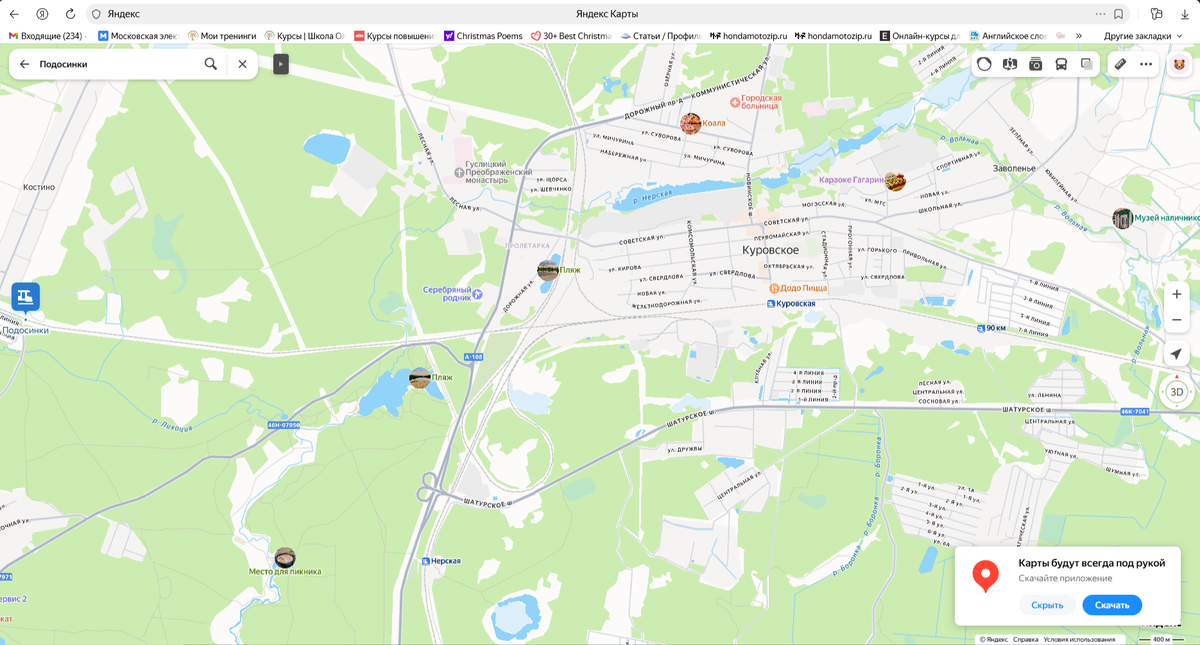
Task: Click the Скачать app button
Action: point(1112,605)
